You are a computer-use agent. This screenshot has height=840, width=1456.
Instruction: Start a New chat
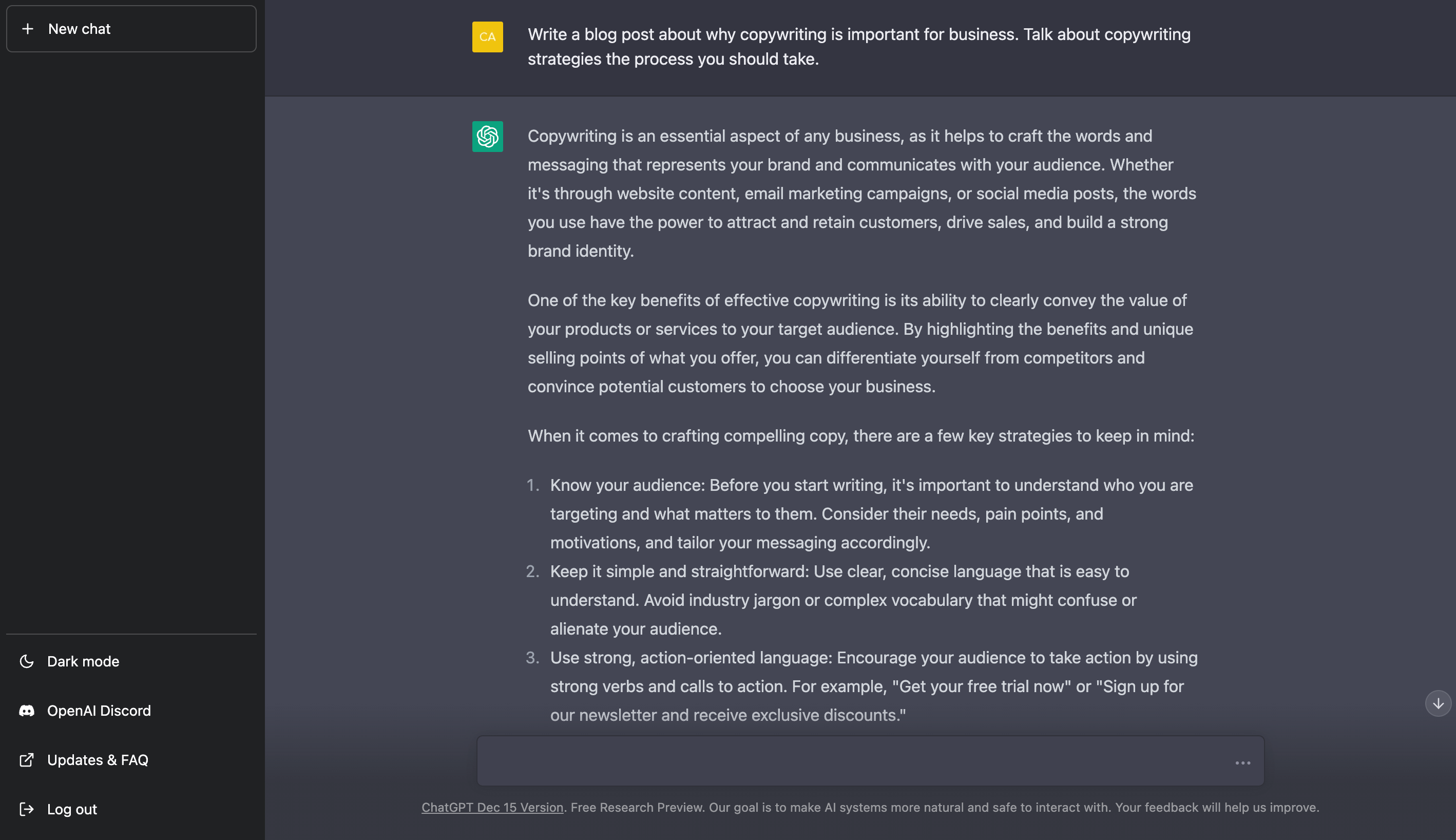point(131,29)
